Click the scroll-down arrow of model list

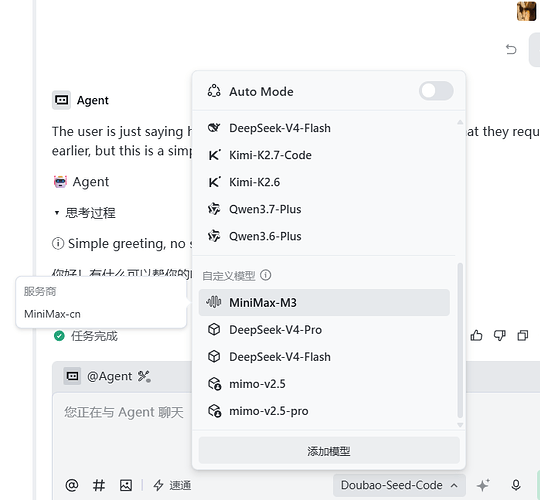pyautogui.click(x=460, y=425)
